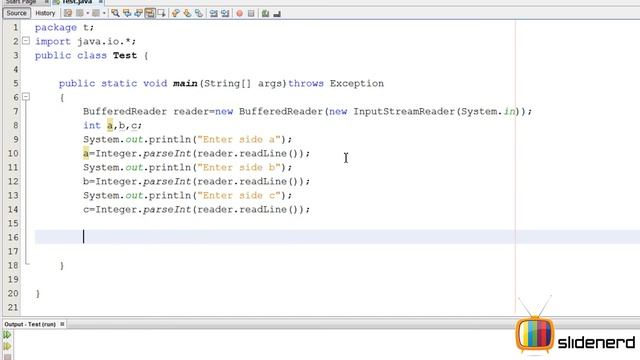The width and height of the screenshot is (640, 360).
Task: Click the 'main' method name
Action: coord(185,84)
